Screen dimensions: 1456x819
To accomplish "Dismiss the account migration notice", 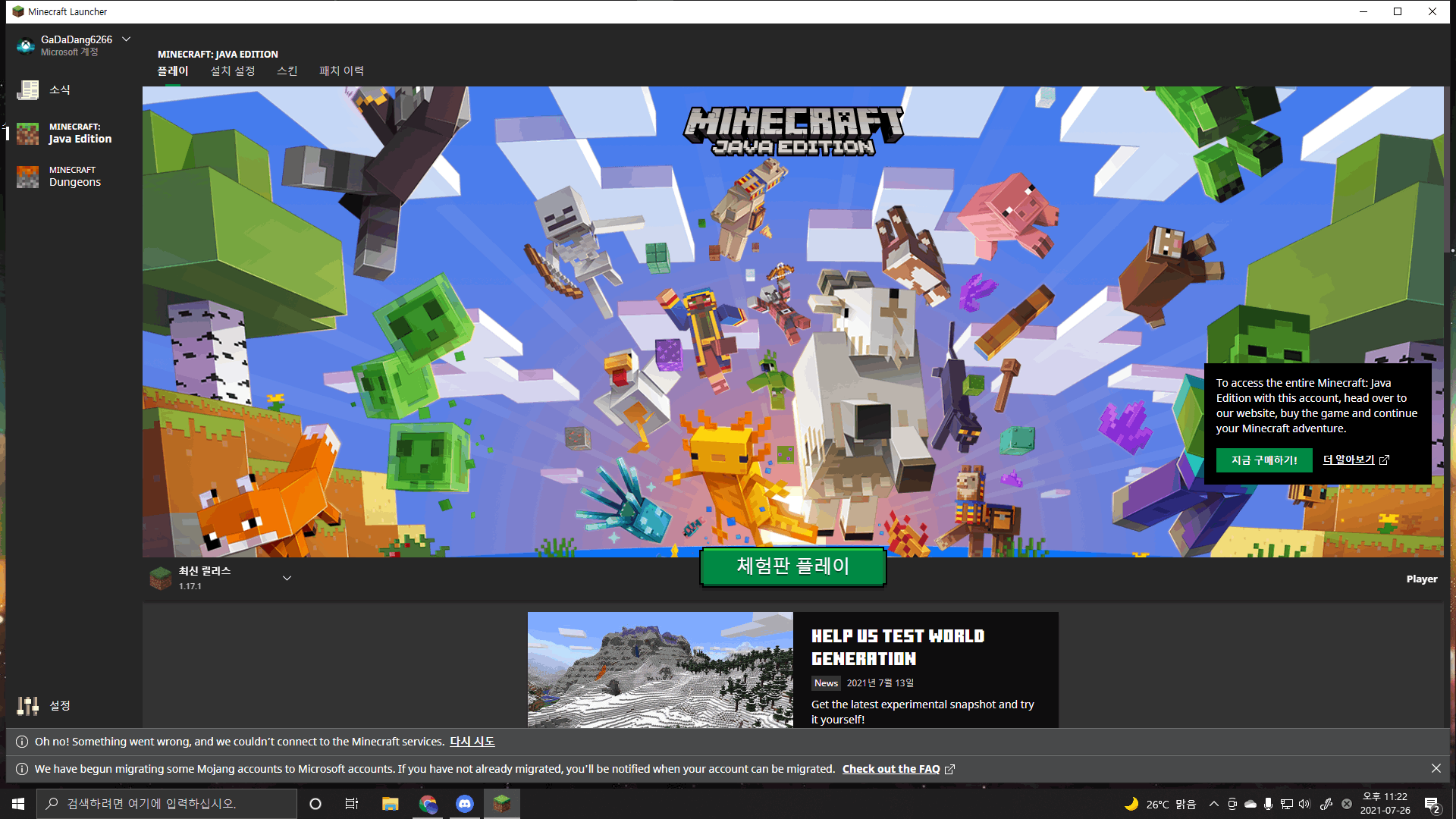I will 1436,769.
